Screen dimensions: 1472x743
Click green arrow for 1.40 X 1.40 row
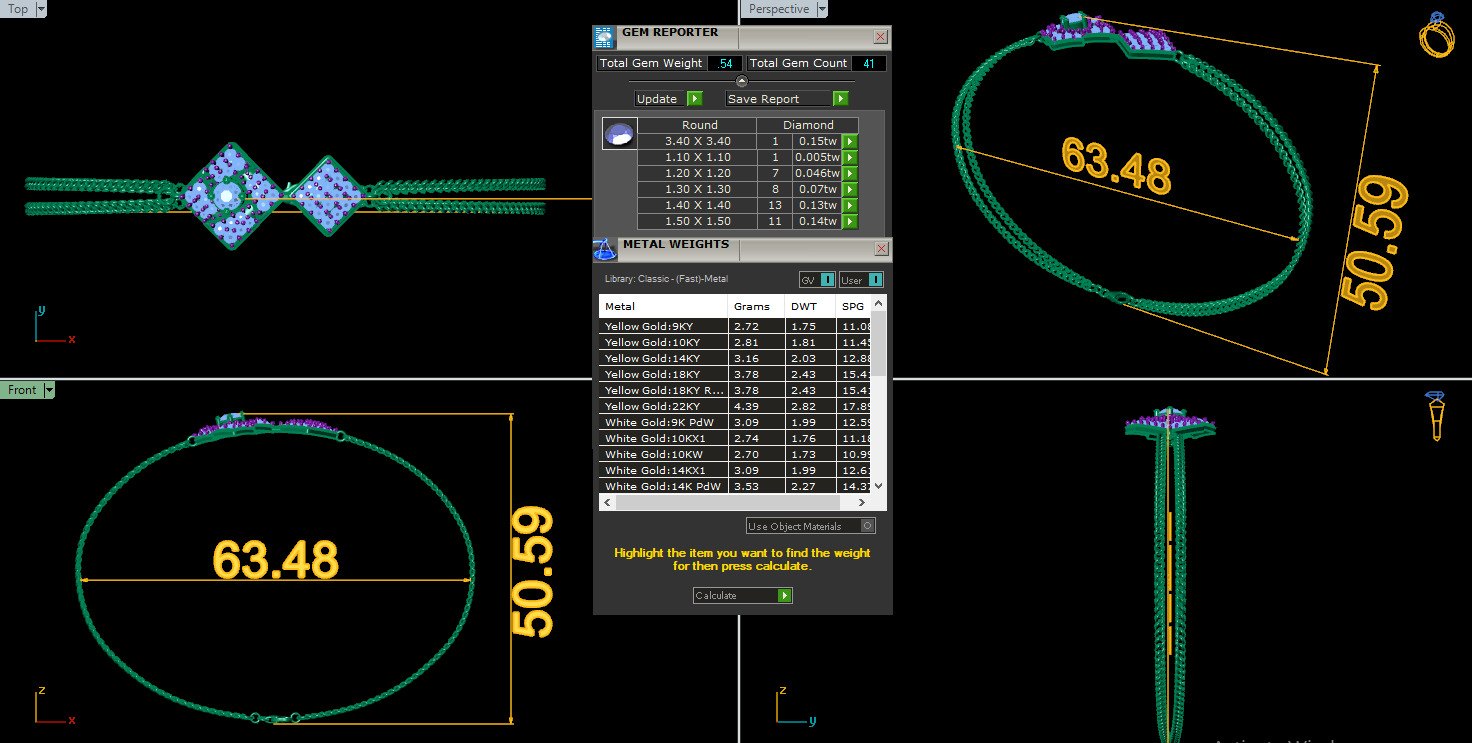(x=849, y=205)
